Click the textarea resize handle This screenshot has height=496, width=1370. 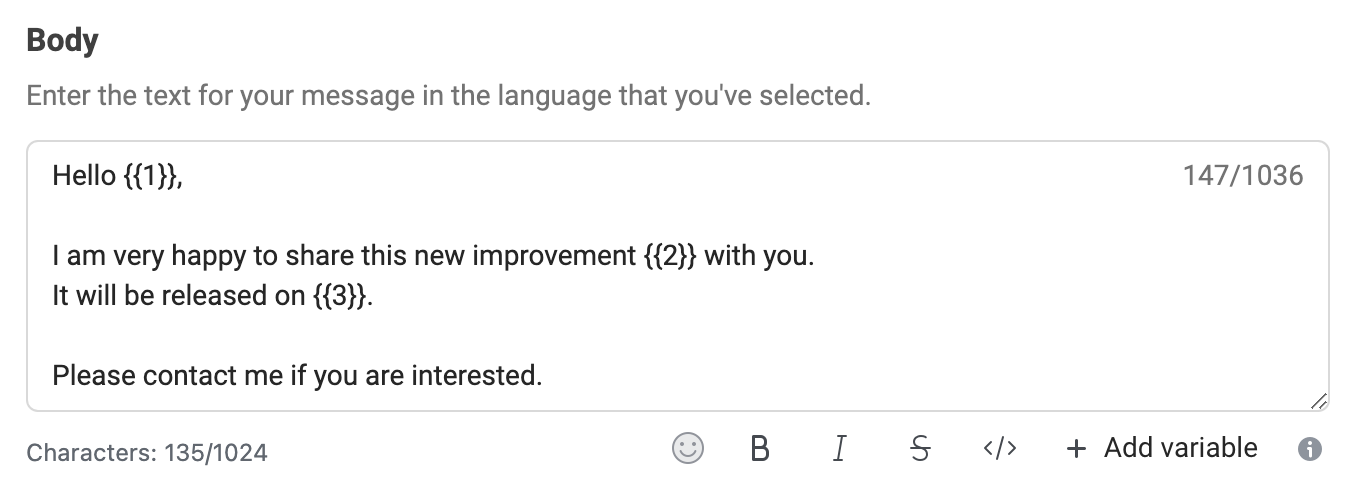click(x=1318, y=401)
